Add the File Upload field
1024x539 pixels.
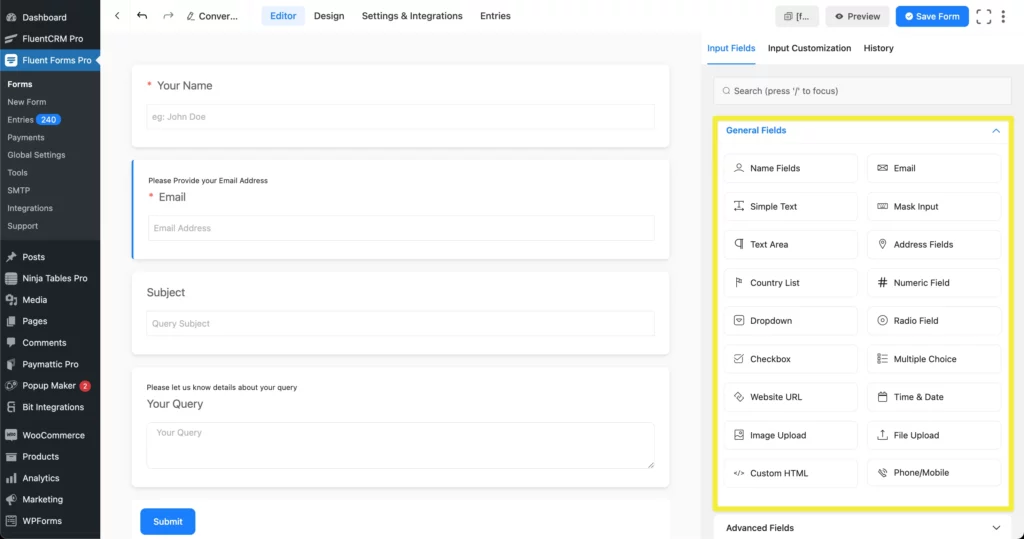934,435
